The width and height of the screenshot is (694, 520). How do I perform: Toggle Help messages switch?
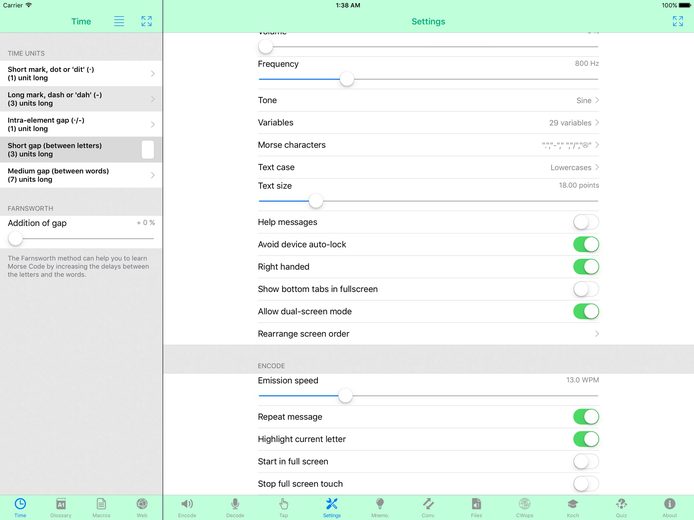coord(586,222)
